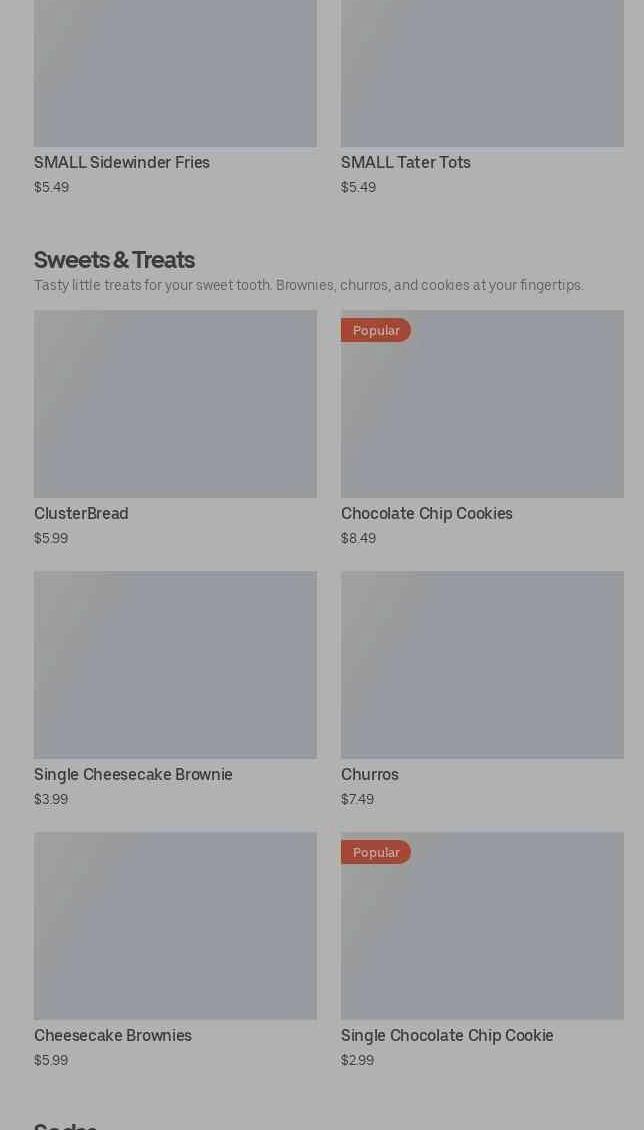The image size is (644, 1130).
Task: Click the Sweets & Treats section heading
Action: (x=114, y=260)
